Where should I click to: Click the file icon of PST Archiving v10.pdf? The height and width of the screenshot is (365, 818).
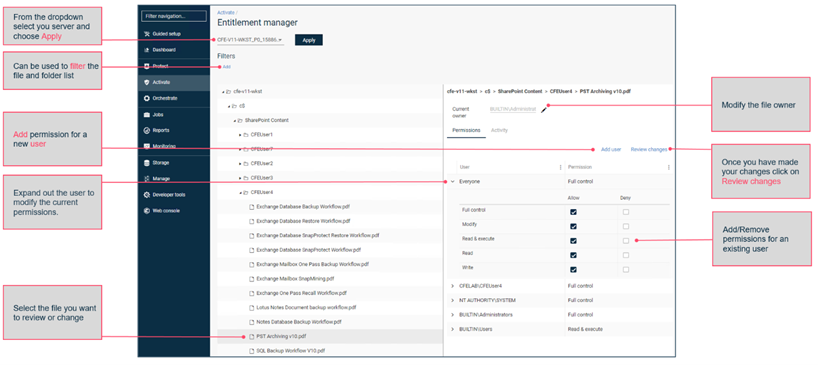point(251,336)
